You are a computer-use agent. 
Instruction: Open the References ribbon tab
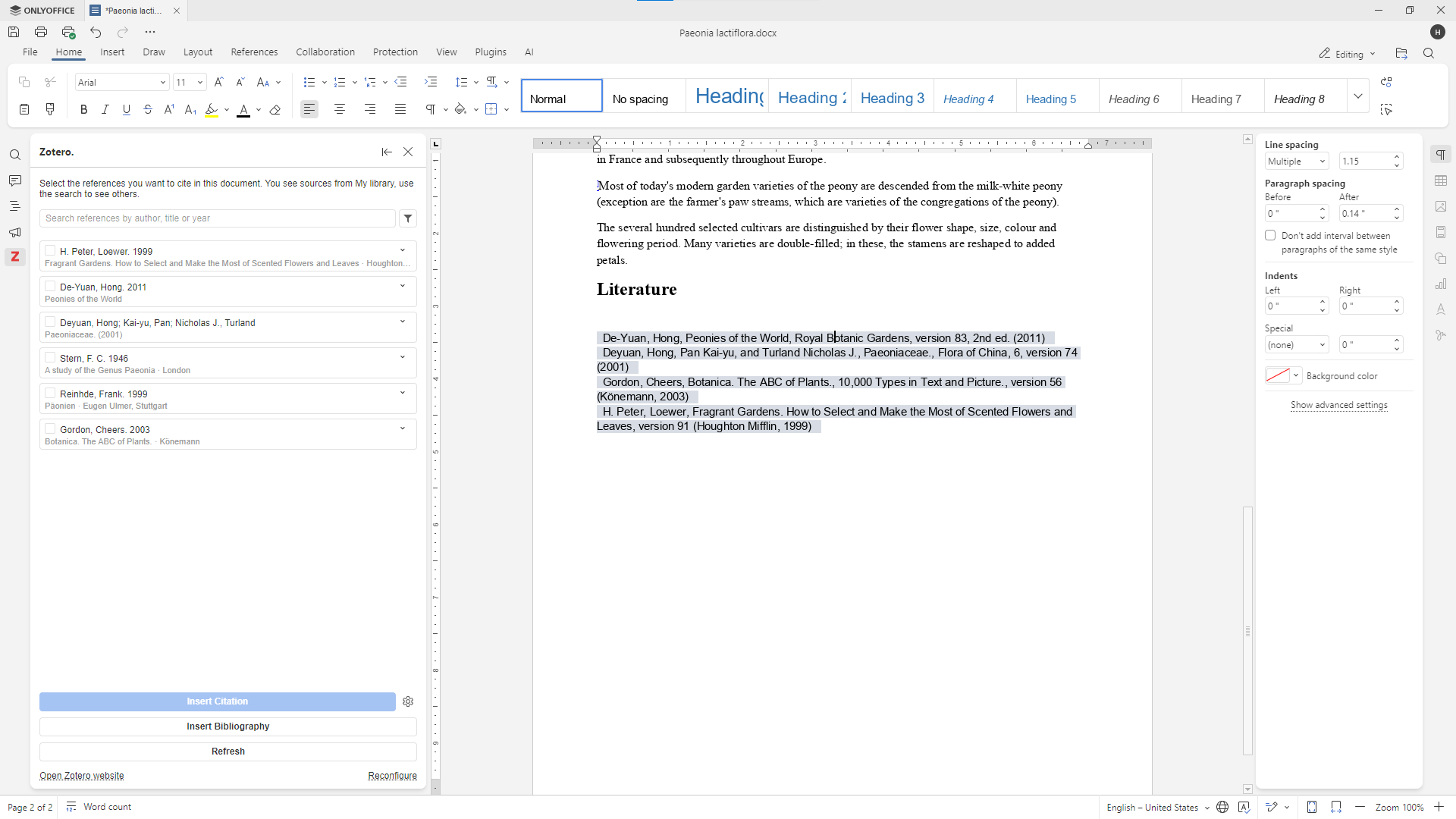click(254, 52)
